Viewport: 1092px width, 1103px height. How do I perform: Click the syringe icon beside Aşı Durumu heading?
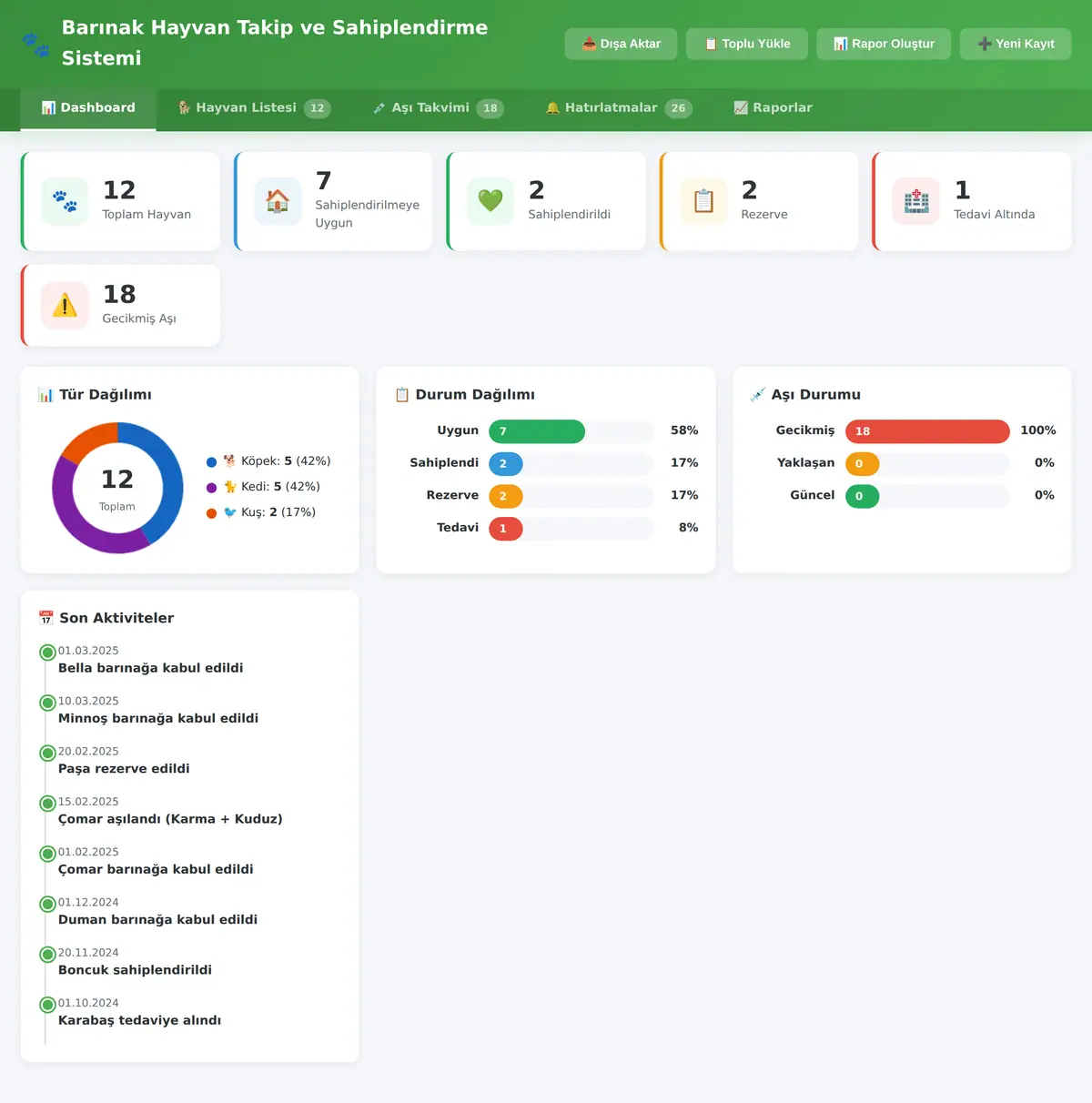pyautogui.click(x=757, y=395)
